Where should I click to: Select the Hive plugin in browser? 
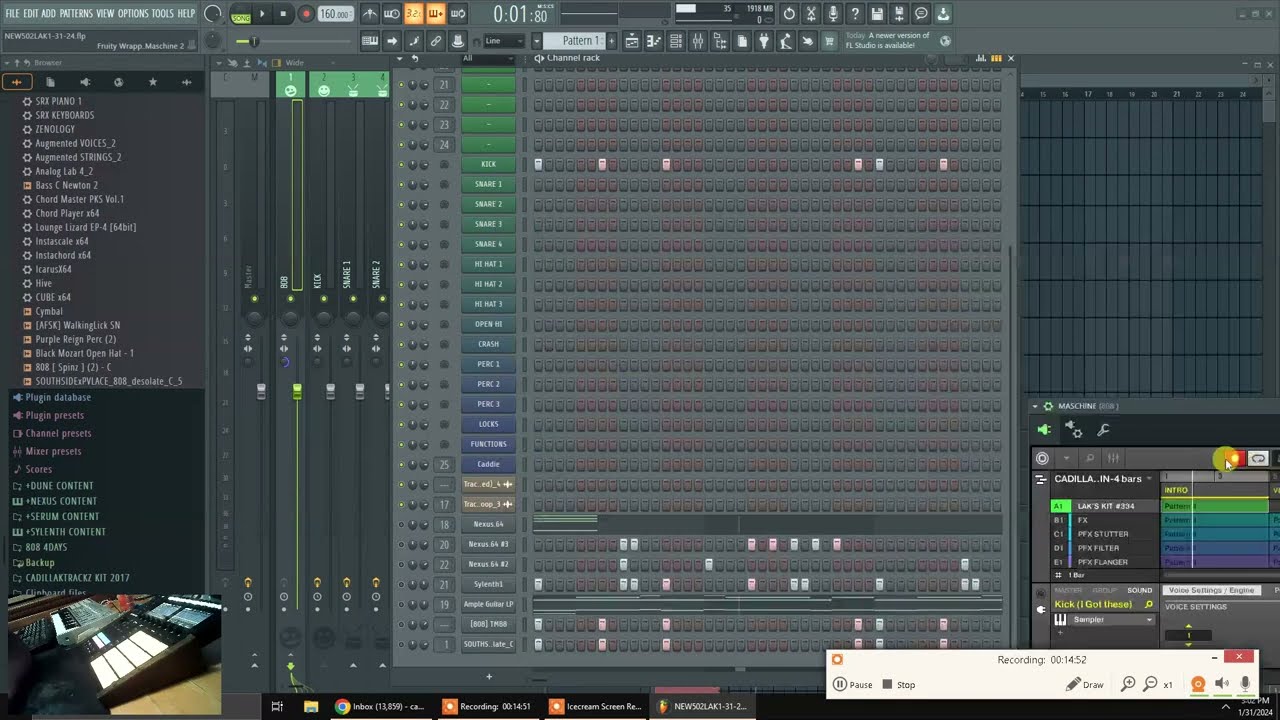(44, 283)
